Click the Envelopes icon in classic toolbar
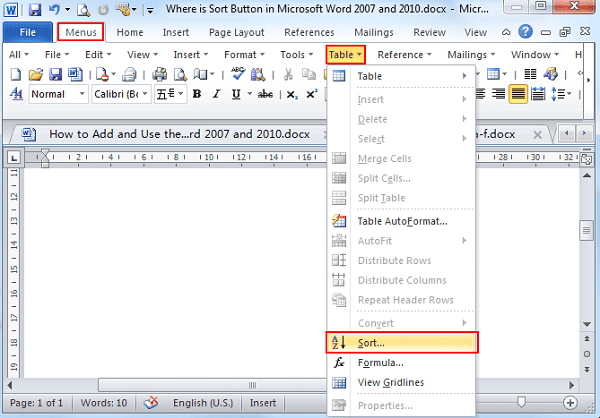This screenshot has height=418, width=600. click(x=129, y=74)
